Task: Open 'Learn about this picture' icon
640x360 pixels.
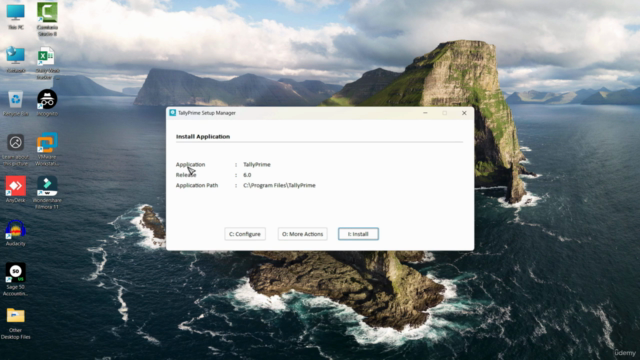Action: 16,150
